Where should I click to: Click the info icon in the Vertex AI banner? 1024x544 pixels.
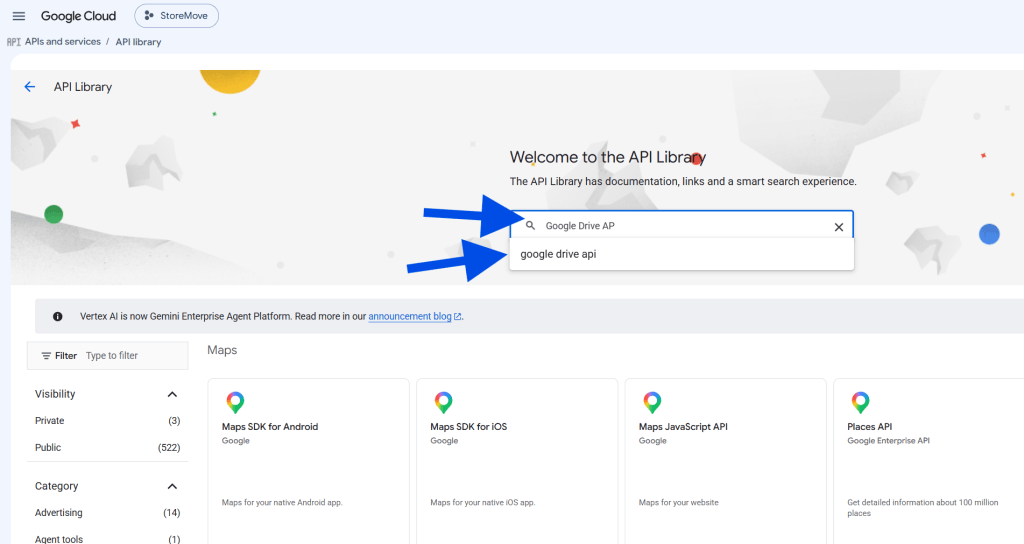[57, 316]
